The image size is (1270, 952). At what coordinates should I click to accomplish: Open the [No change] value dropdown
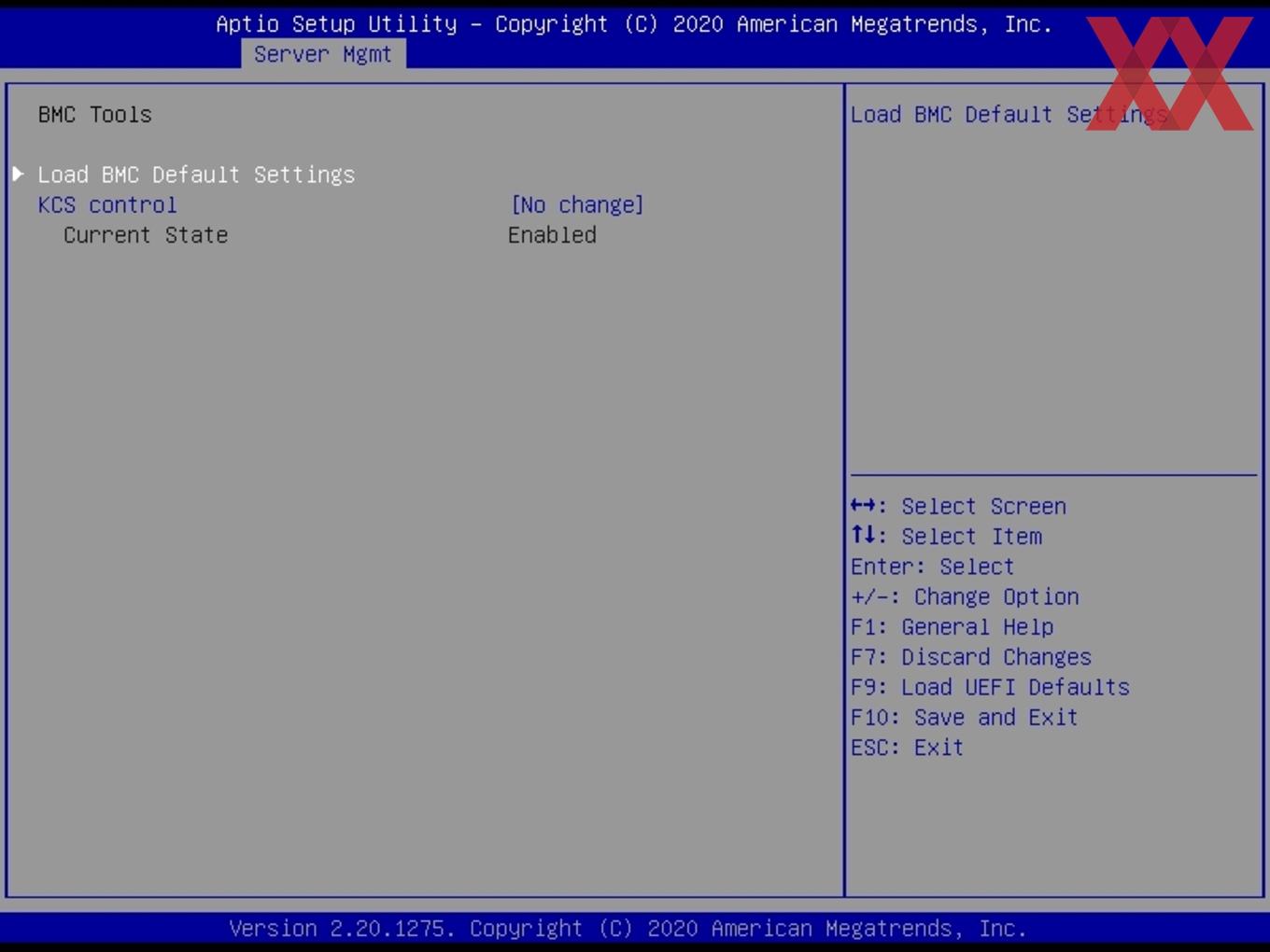pyautogui.click(x=577, y=204)
